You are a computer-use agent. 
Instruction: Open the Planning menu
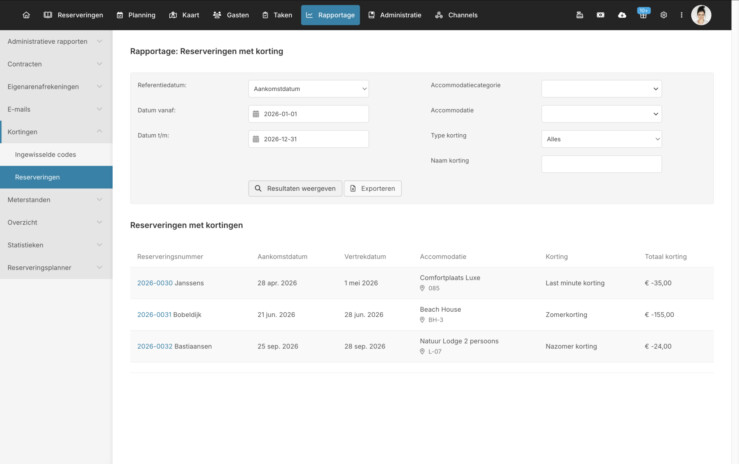[136, 15]
